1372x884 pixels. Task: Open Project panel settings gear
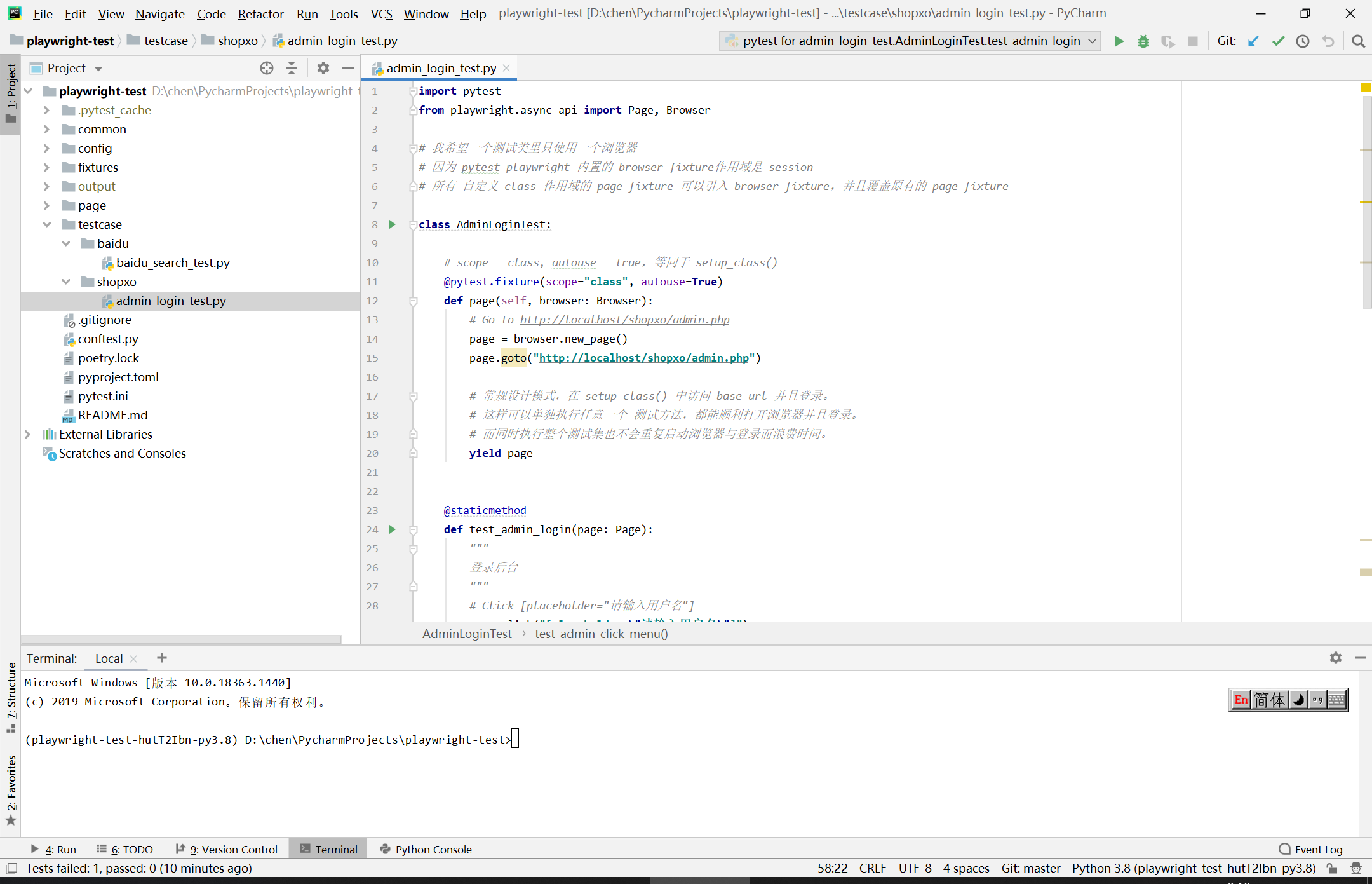coord(323,68)
